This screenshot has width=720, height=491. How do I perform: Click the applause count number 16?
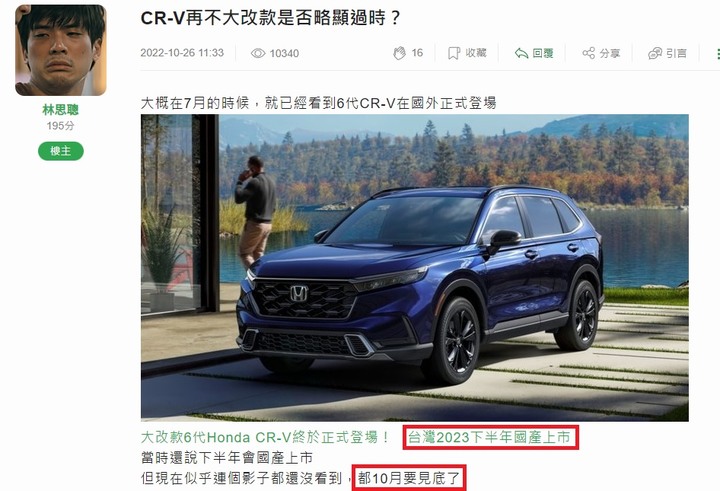coord(417,53)
